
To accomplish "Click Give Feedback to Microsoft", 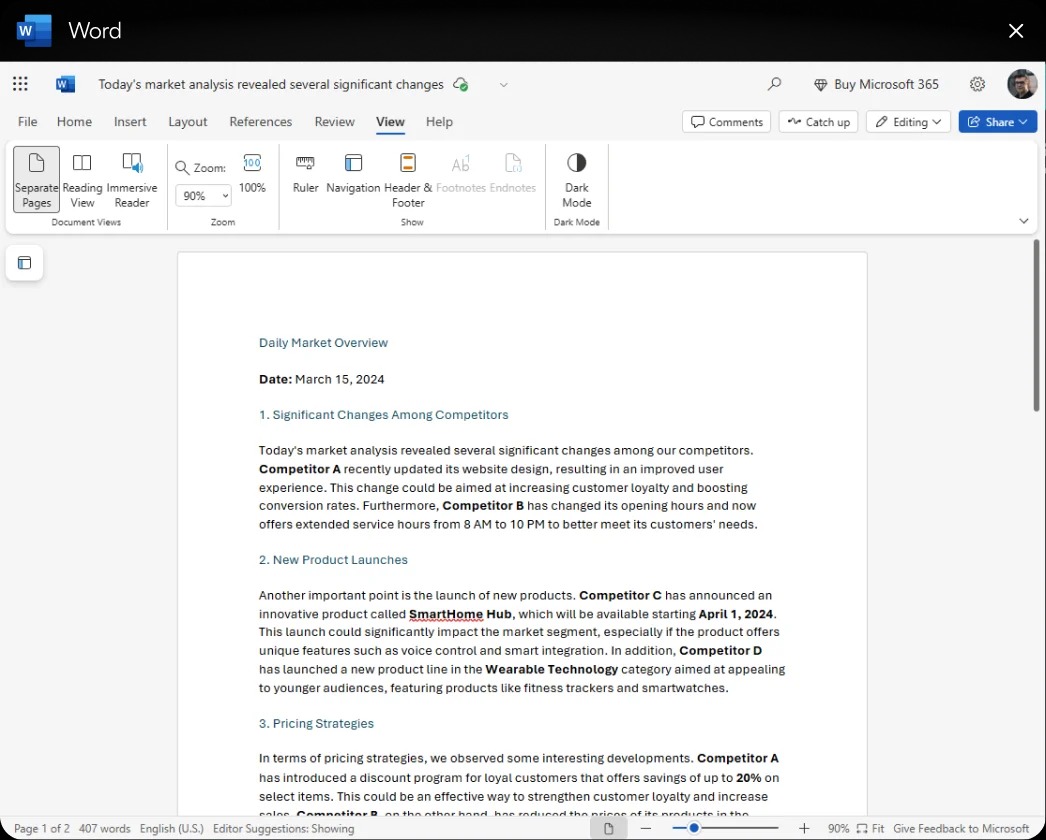I will (x=961, y=829).
